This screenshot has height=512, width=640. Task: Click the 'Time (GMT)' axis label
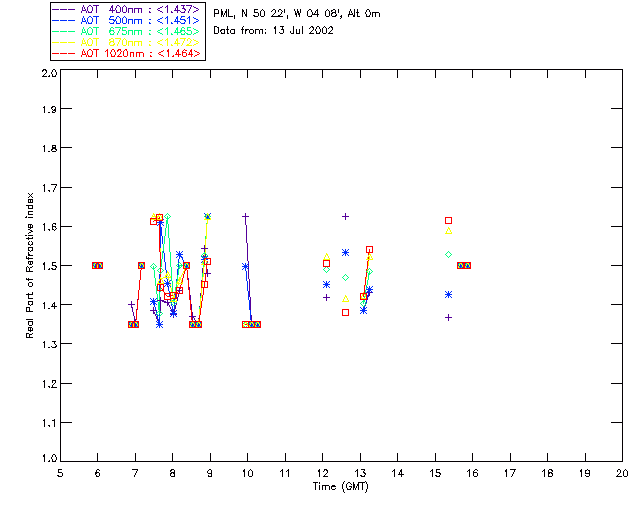[x=341, y=487]
